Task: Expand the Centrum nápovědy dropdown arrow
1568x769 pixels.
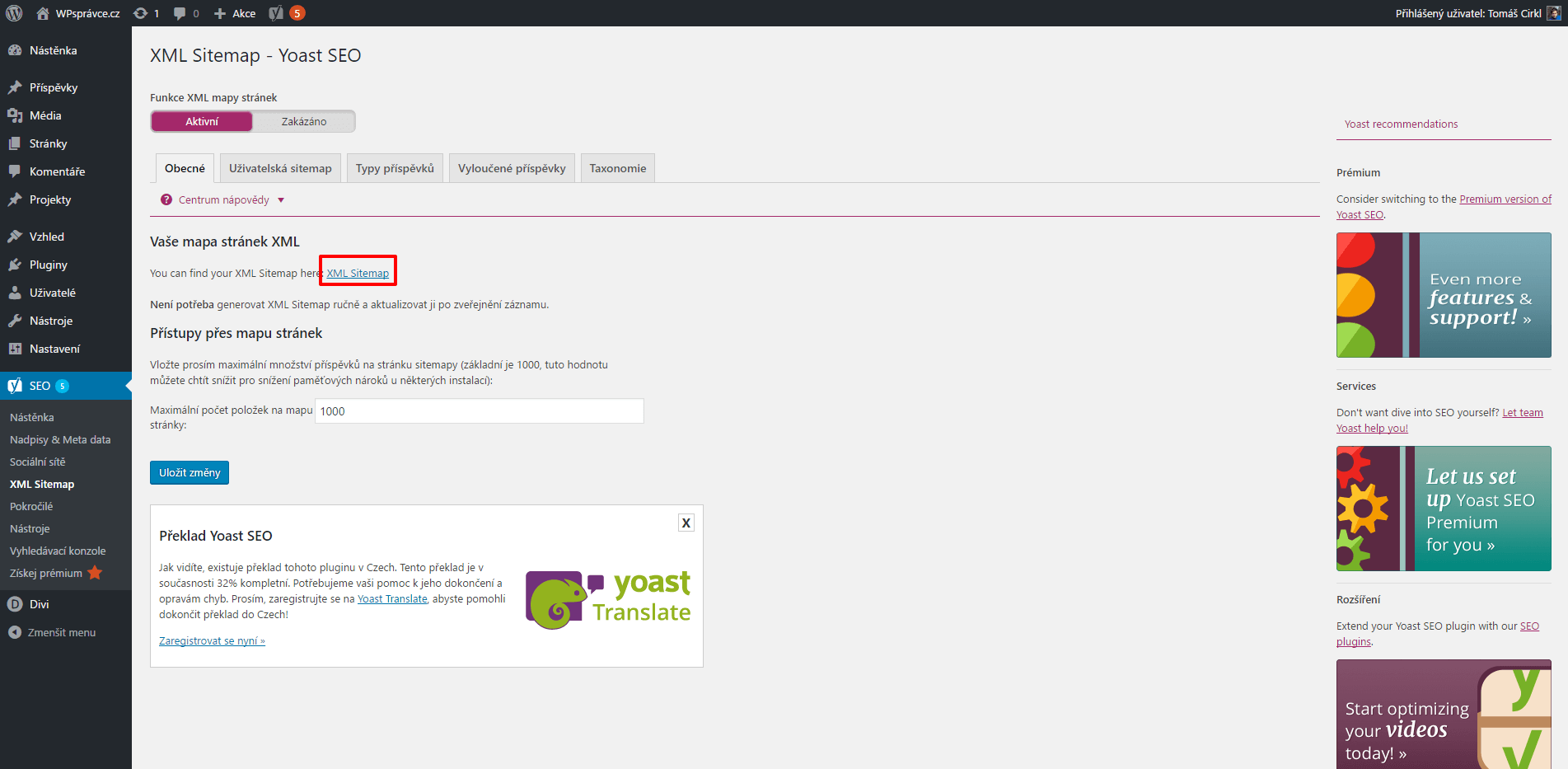Action: pyautogui.click(x=281, y=200)
